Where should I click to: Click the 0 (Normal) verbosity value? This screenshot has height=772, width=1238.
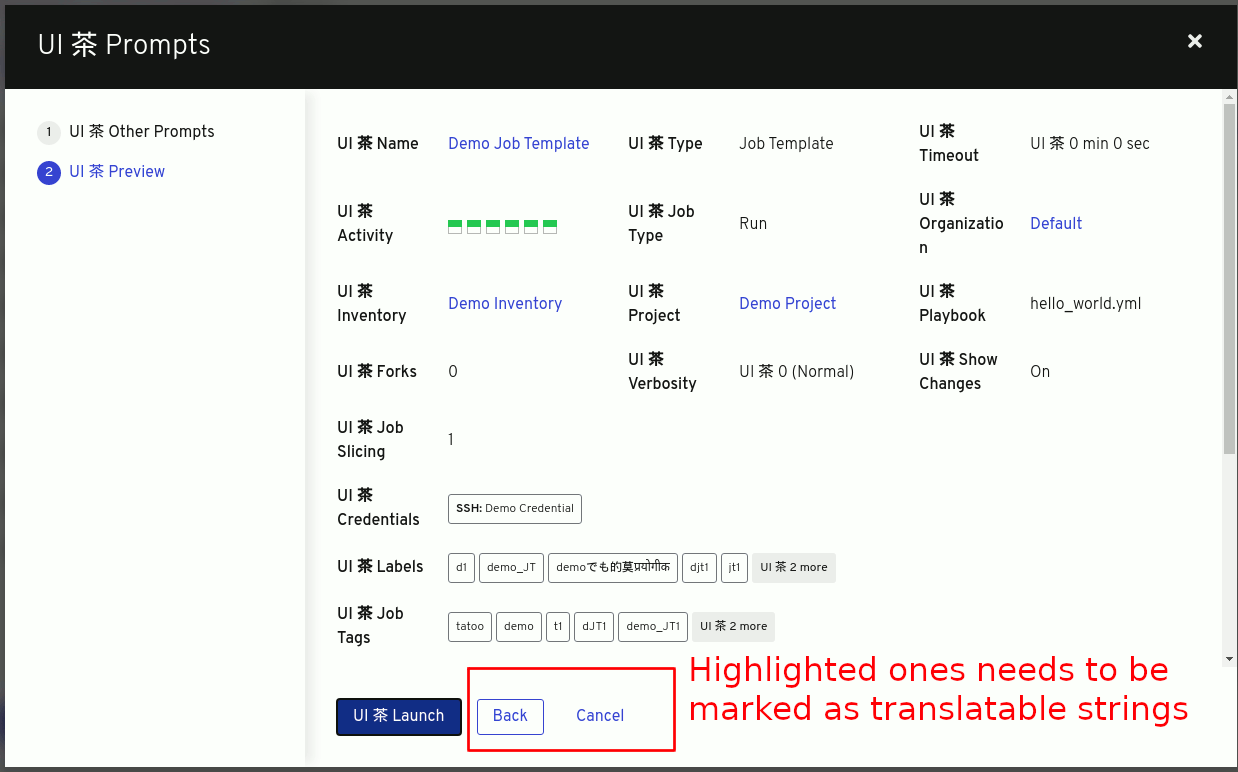pos(797,371)
